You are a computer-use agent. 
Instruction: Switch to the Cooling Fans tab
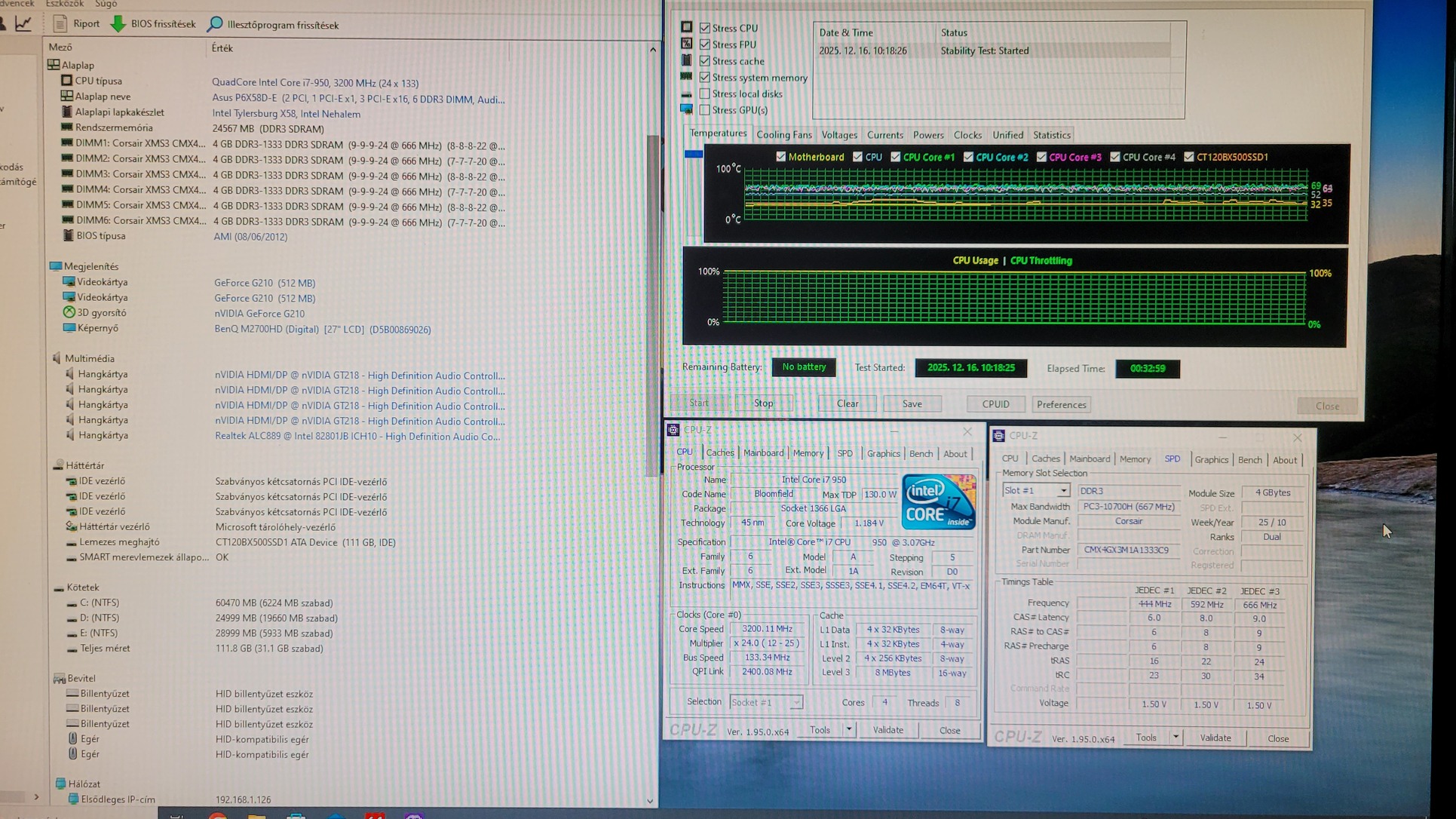tap(783, 135)
